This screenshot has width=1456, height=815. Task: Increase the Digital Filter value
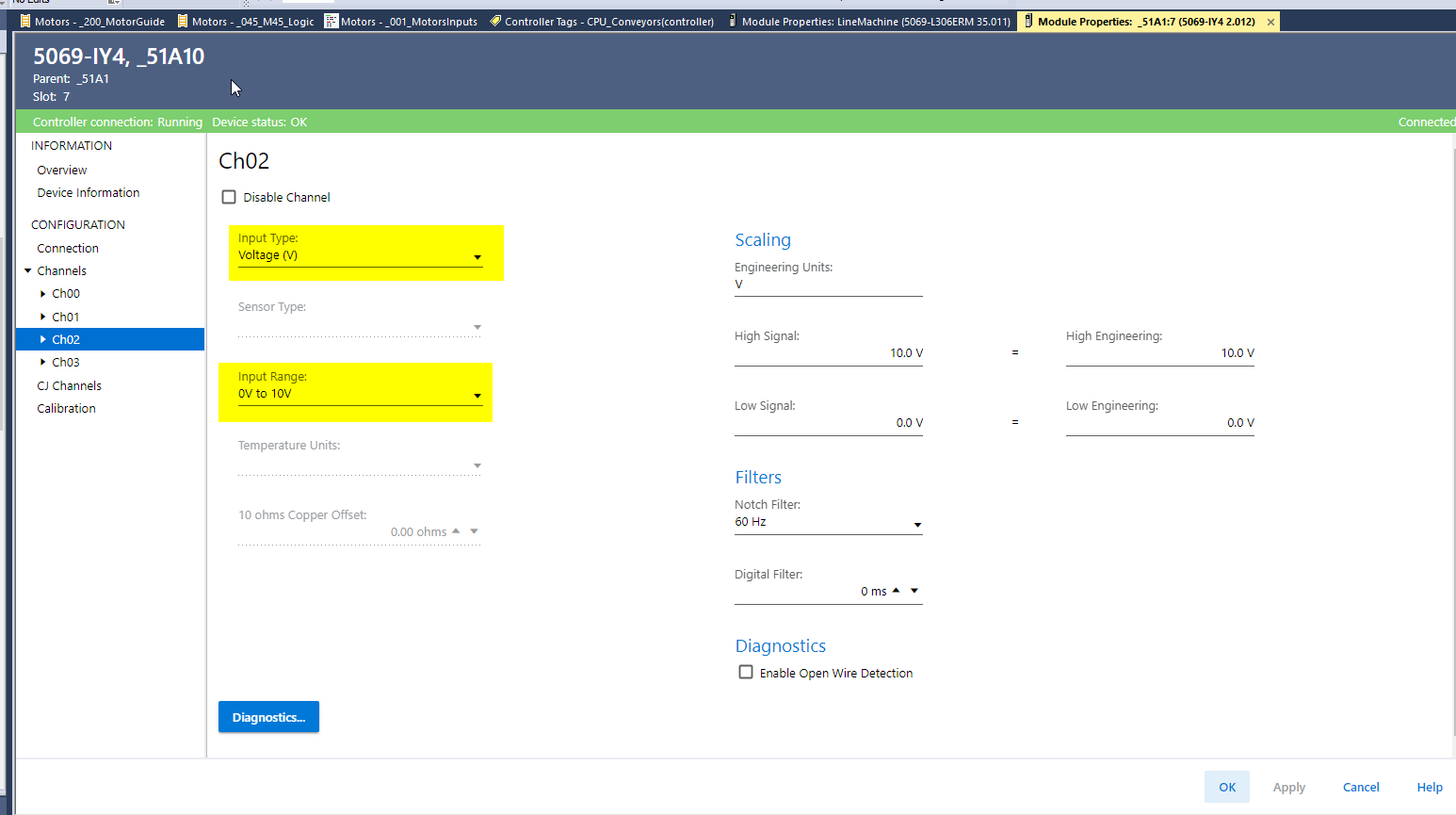(x=897, y=591)
